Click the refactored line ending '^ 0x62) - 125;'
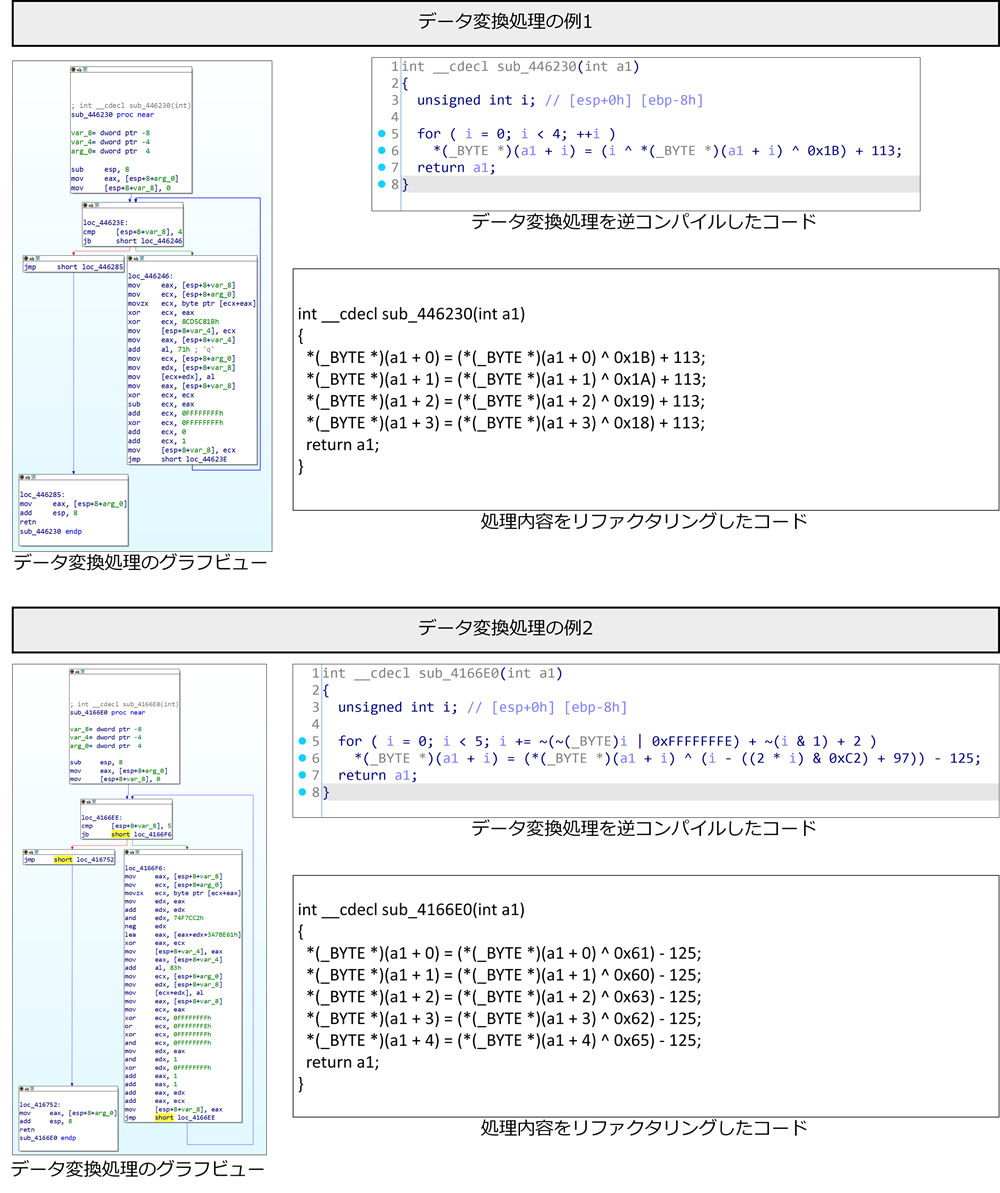Screen dimensions: 1000x1193 pos(504,1018)
